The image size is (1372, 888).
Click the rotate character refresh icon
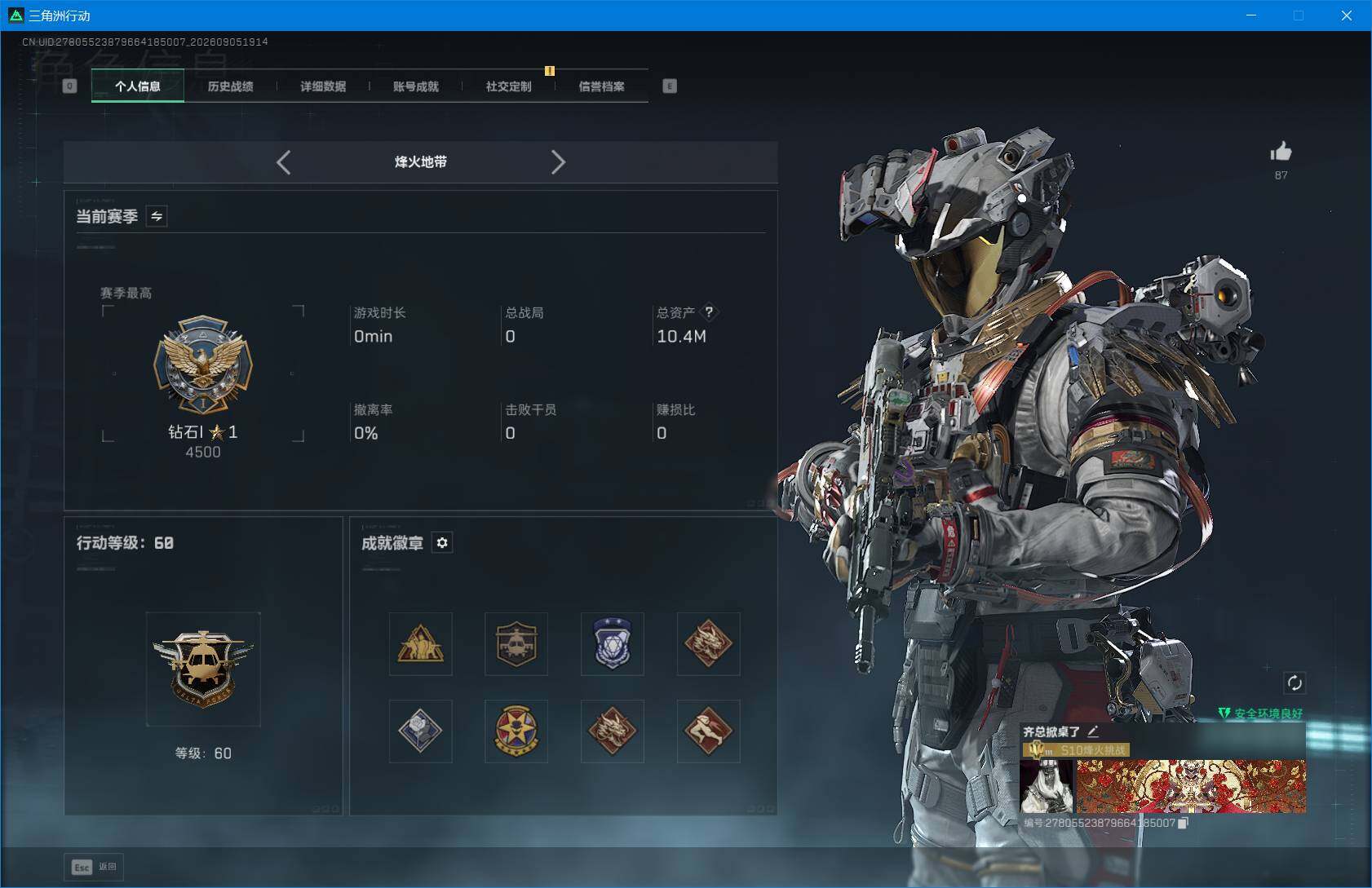[1295, 683]
